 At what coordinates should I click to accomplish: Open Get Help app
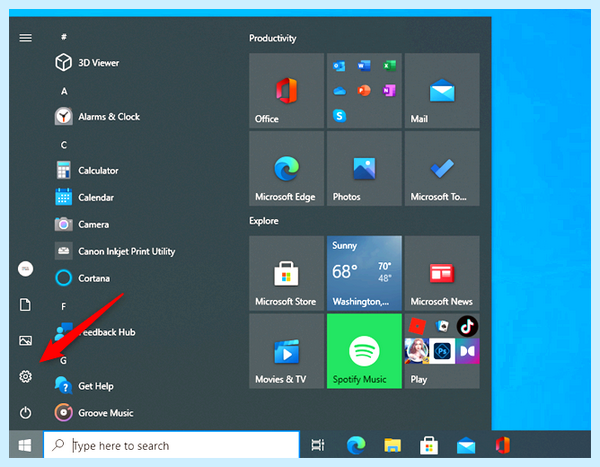click(x=84, y=386)
